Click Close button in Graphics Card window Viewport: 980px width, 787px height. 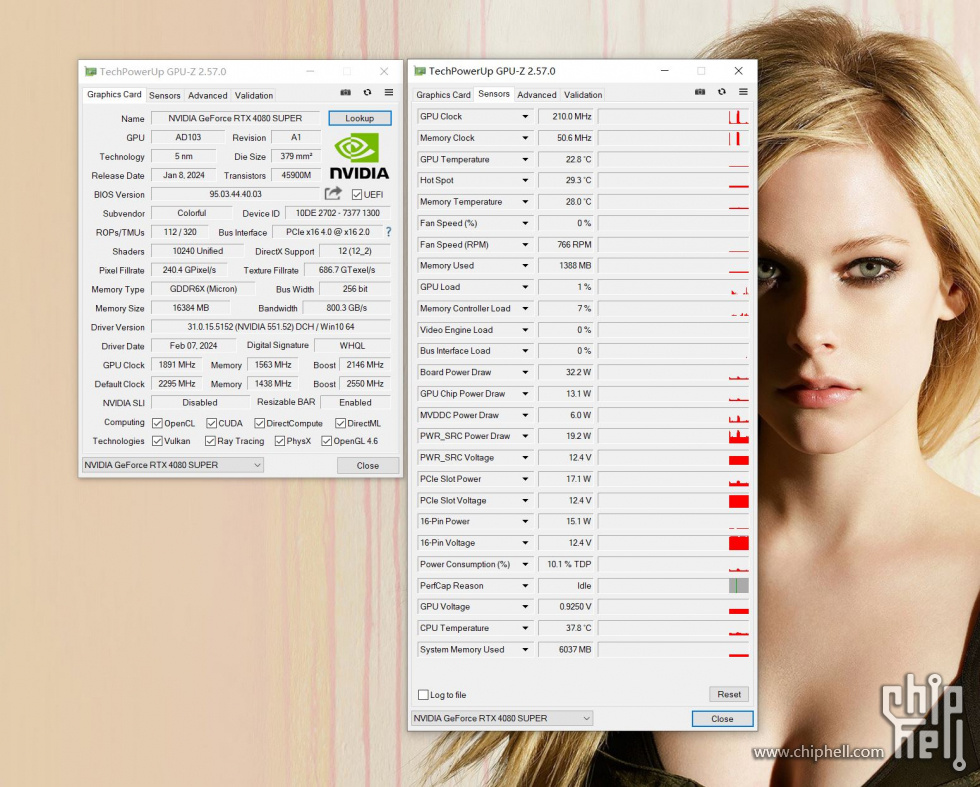tap(368, 466)
